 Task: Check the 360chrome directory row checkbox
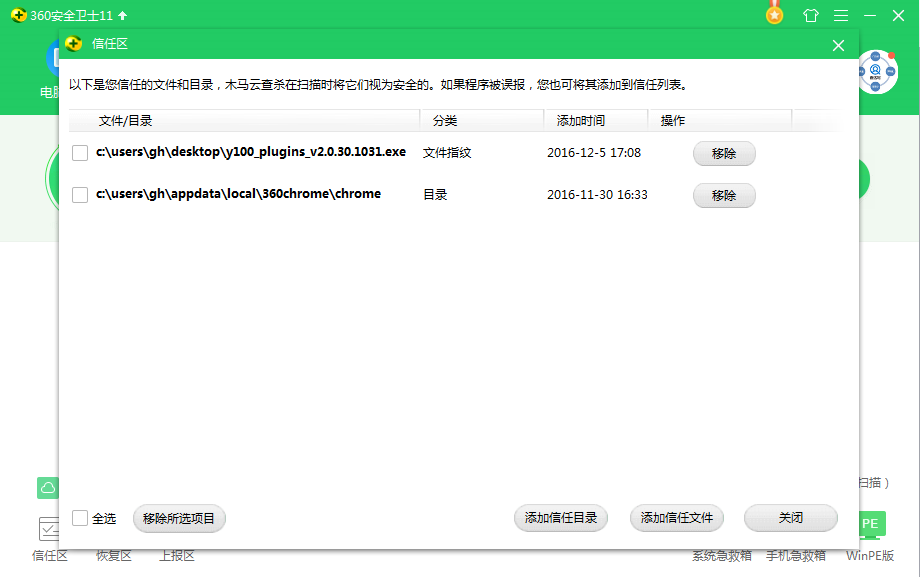pyautogui.click(x=81, y=195)
